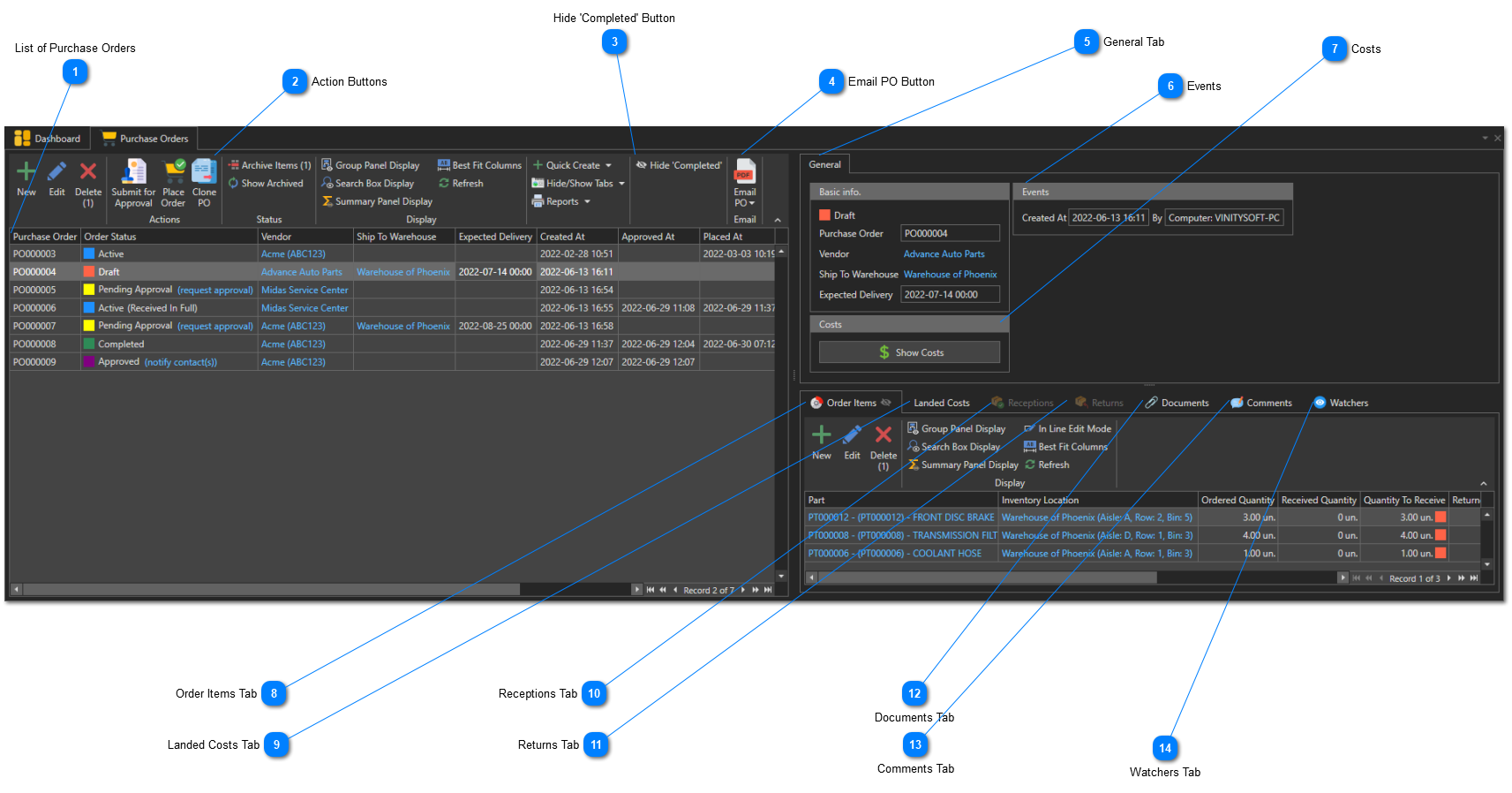Refresh the purchase orders list
The width and height of the screenshot is (1512, 793).
(x=461, y=184)
